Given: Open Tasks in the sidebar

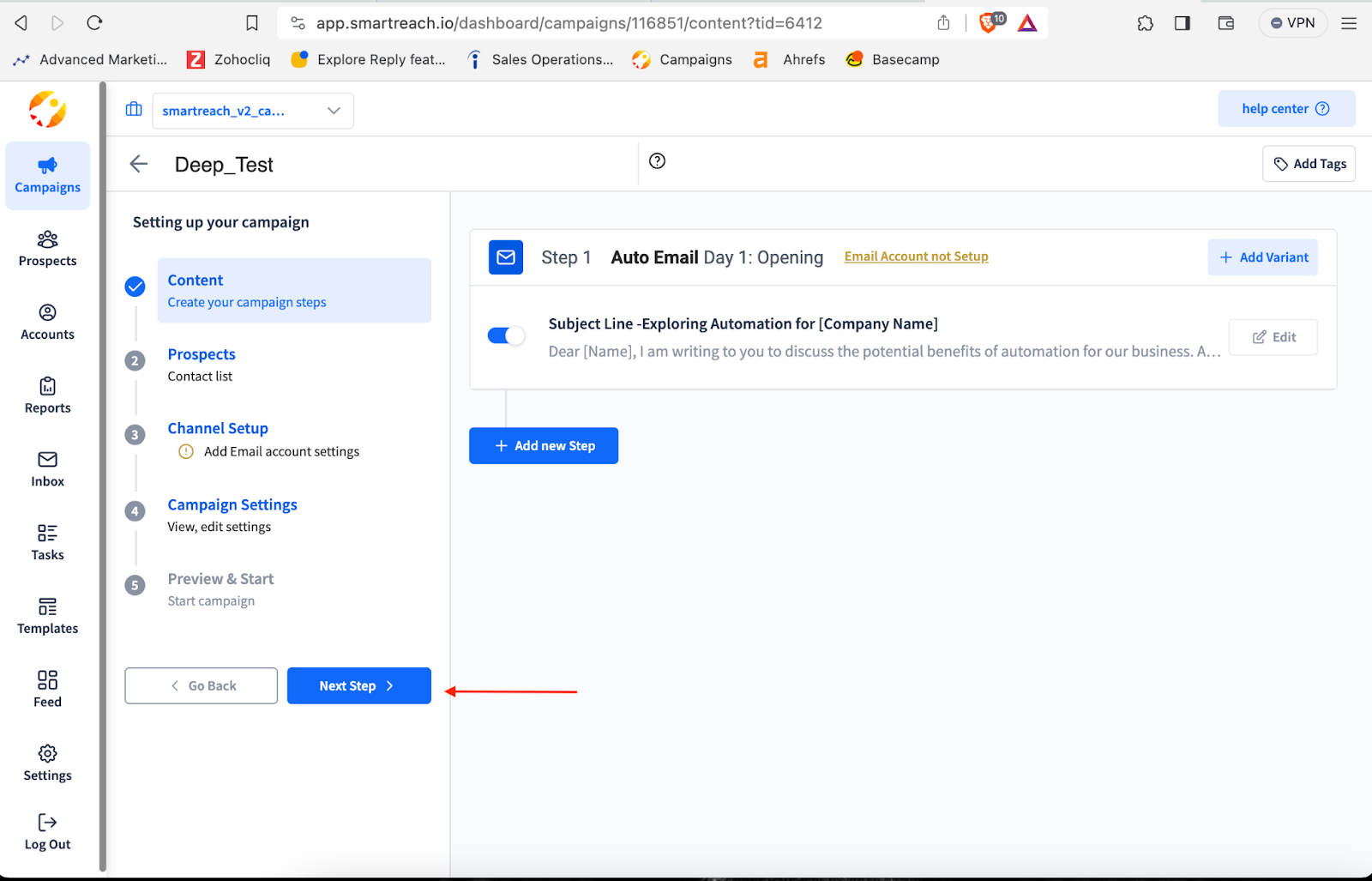Looking at the screenshot, I should (47, 543).
